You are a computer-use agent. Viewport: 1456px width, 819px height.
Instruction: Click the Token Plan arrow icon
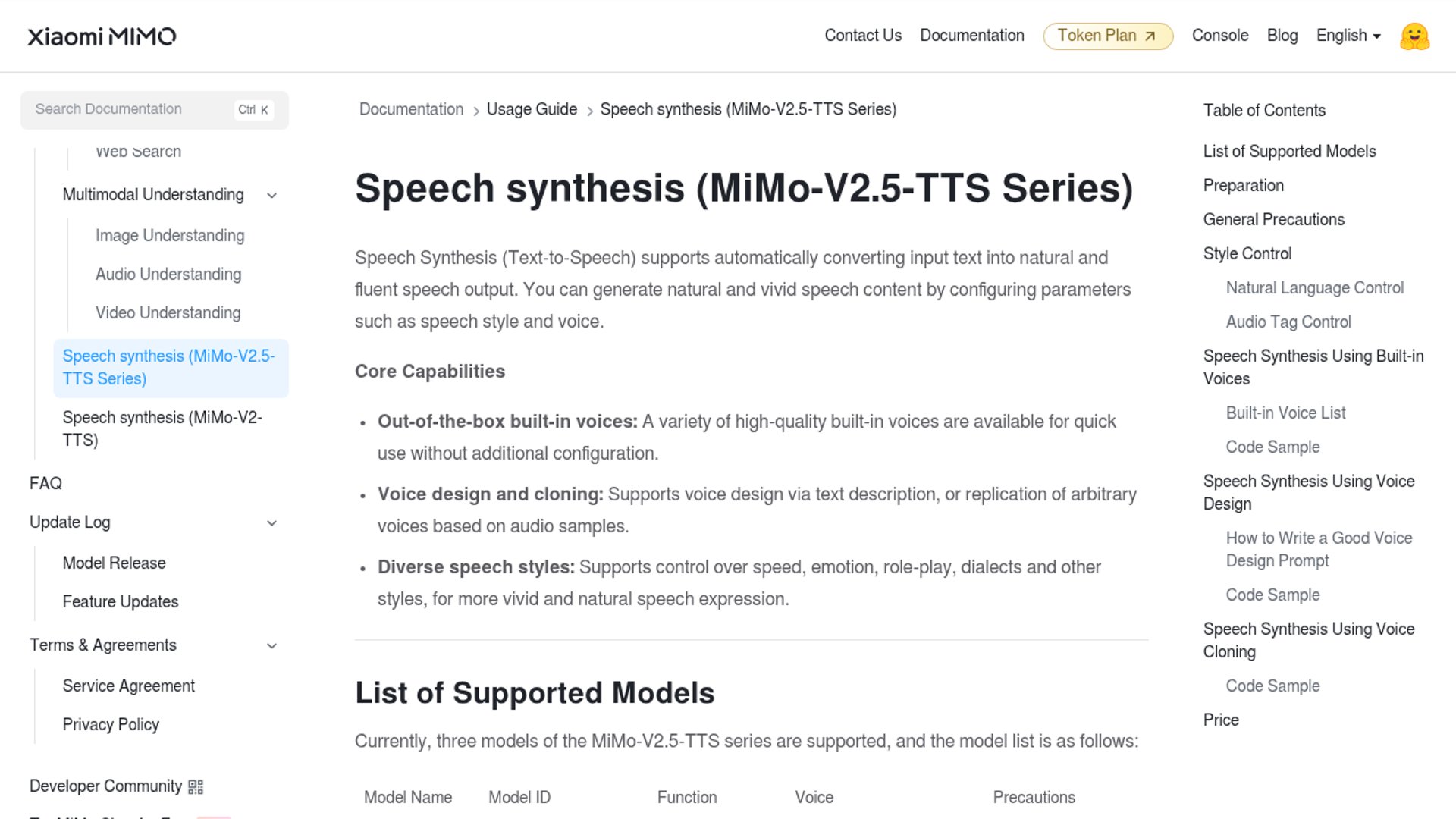click(x=1150, y=36)
